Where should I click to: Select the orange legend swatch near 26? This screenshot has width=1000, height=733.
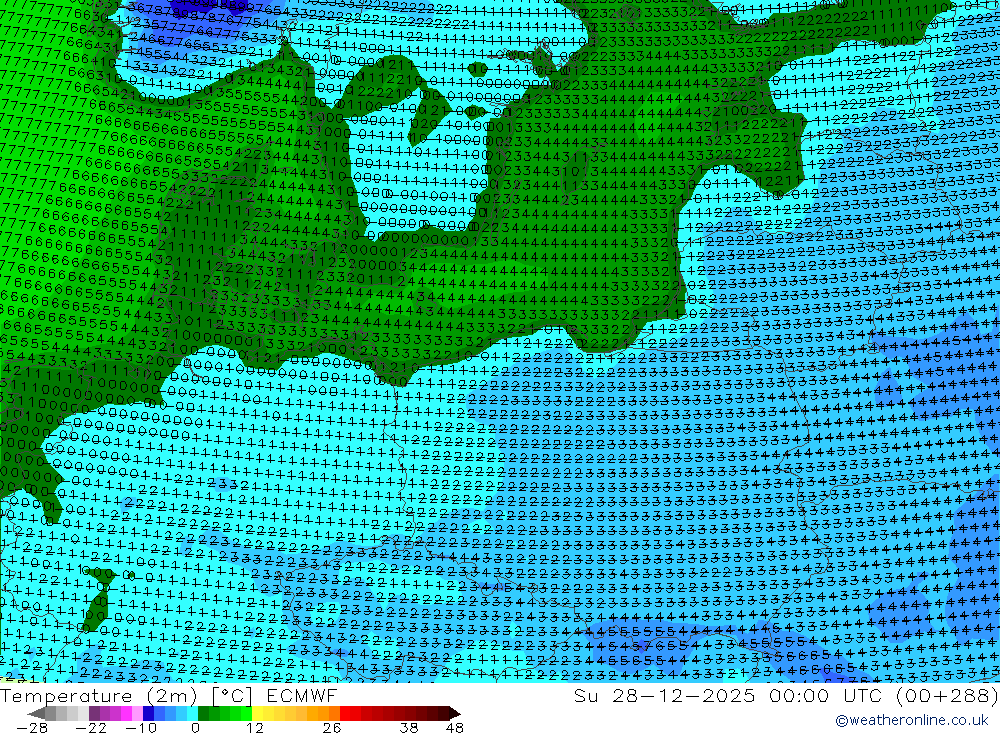[334, 713]
